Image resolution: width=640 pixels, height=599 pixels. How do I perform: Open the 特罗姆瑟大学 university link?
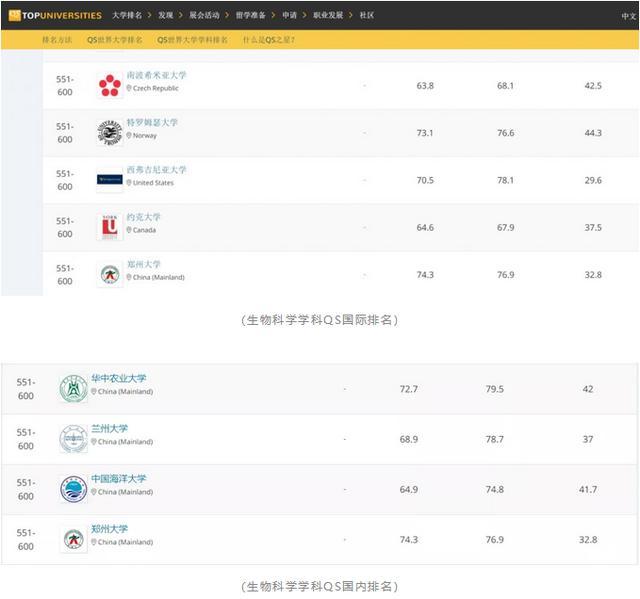click(x=152, y=122)
